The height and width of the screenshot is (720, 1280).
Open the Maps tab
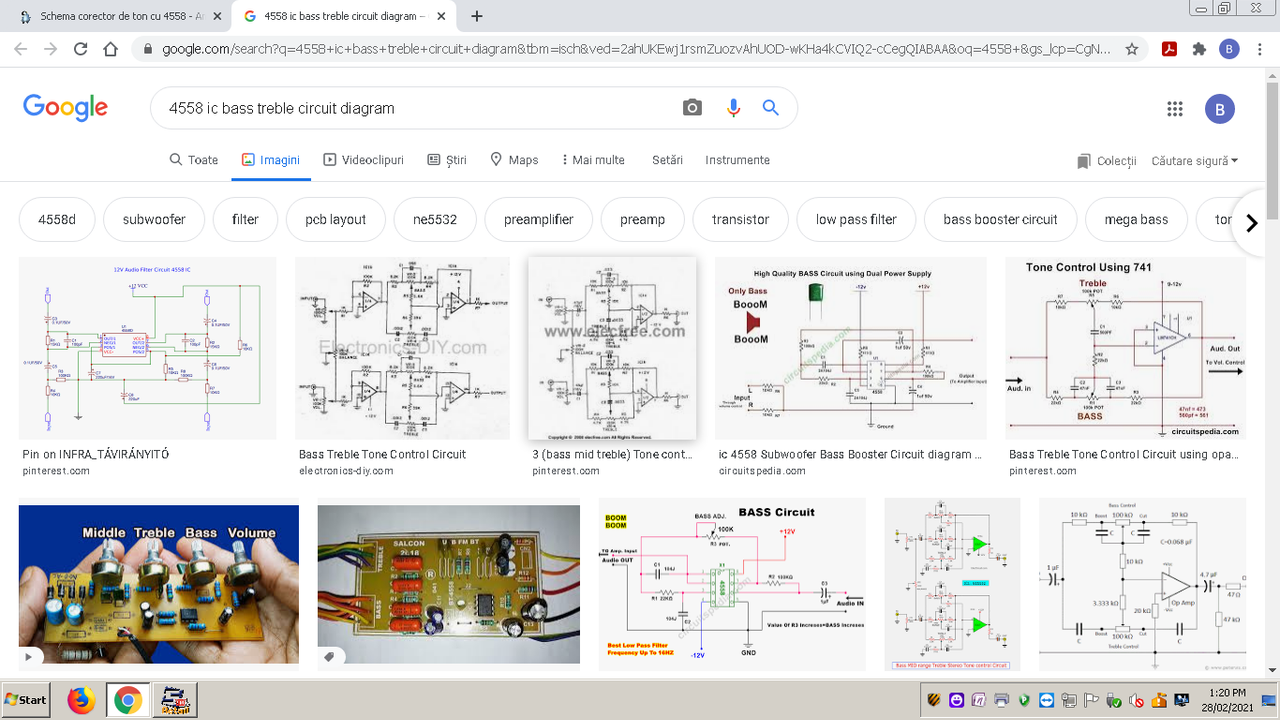pyautogui.click(x=514, y=160)
